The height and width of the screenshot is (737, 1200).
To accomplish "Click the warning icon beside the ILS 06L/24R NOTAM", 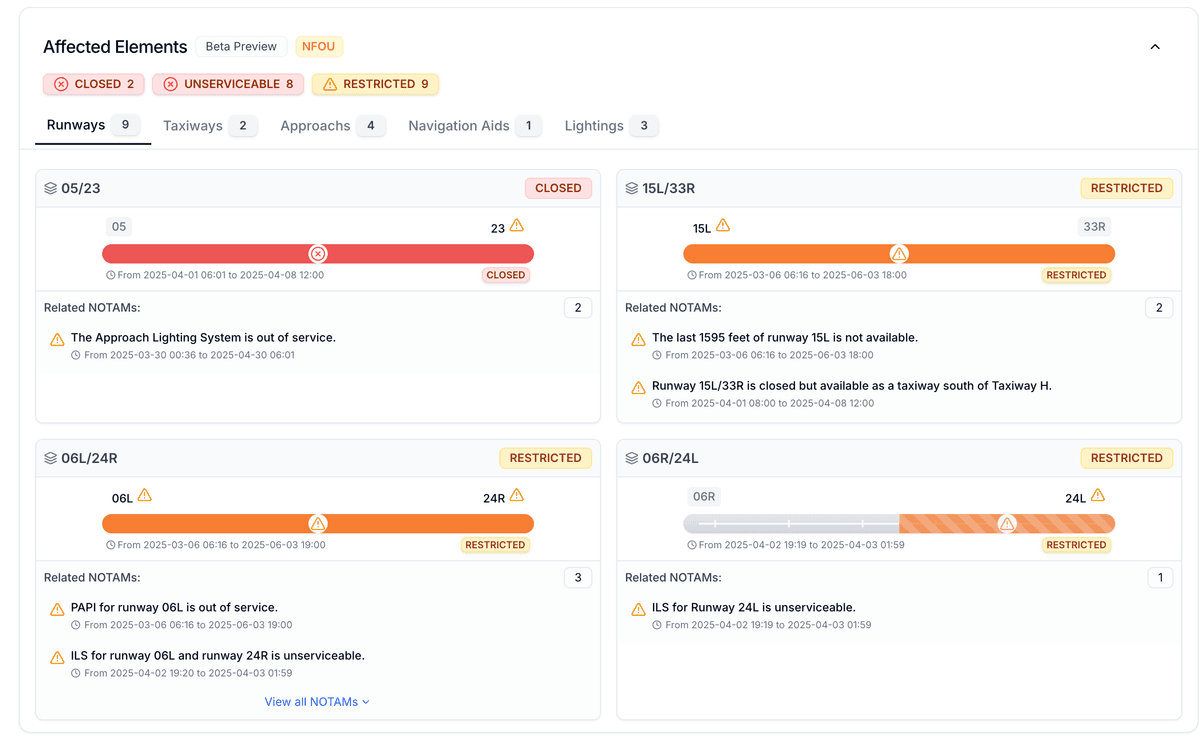I will coord(58,658).
